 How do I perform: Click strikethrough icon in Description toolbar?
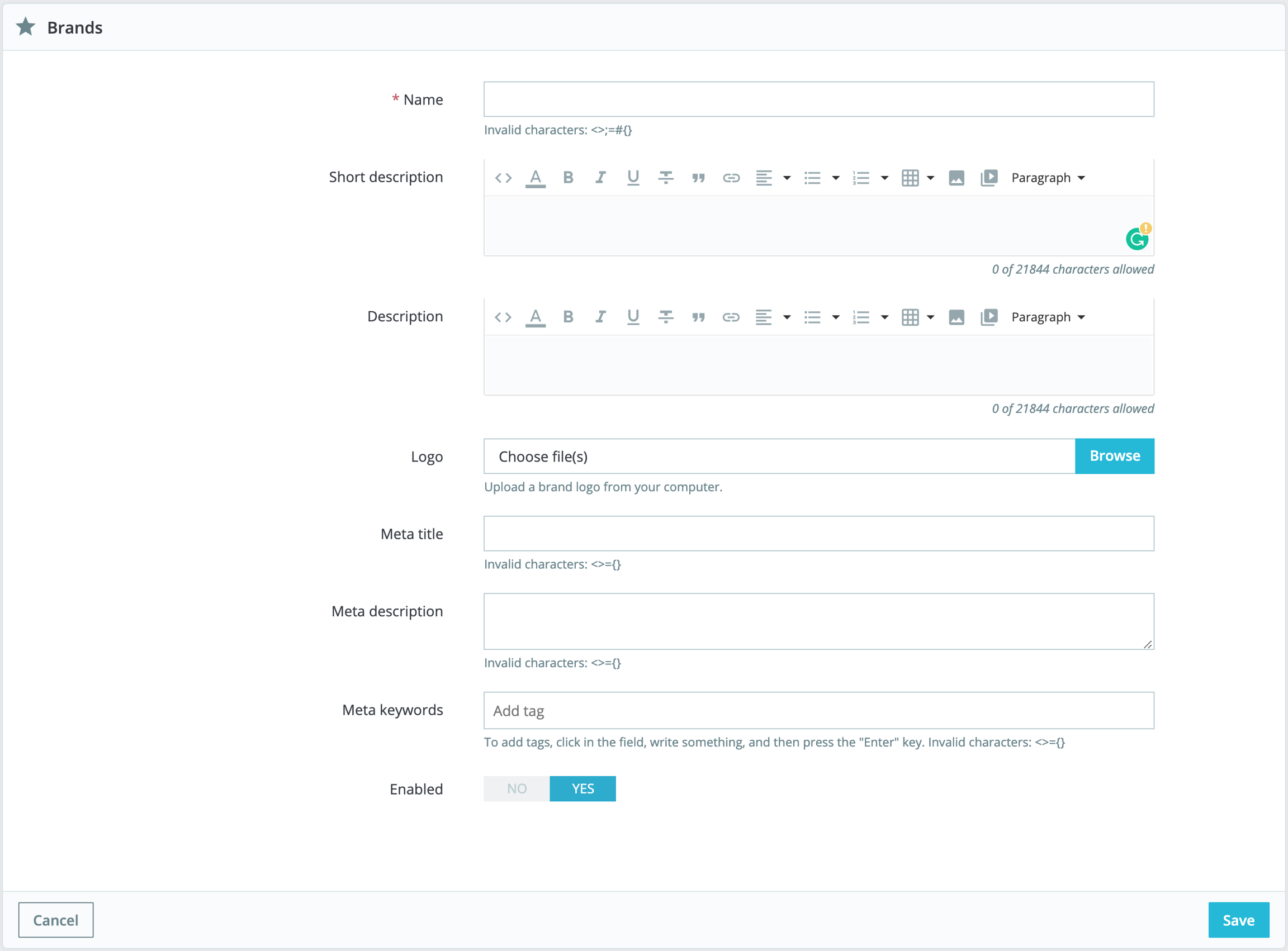point(665,317)
